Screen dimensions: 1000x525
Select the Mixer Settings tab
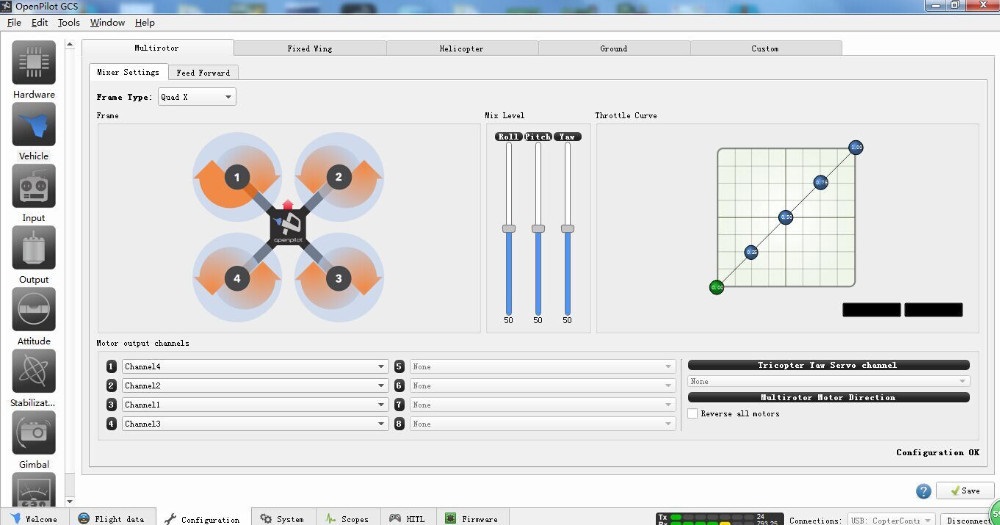pyautogui.click(x=128, y=72)
